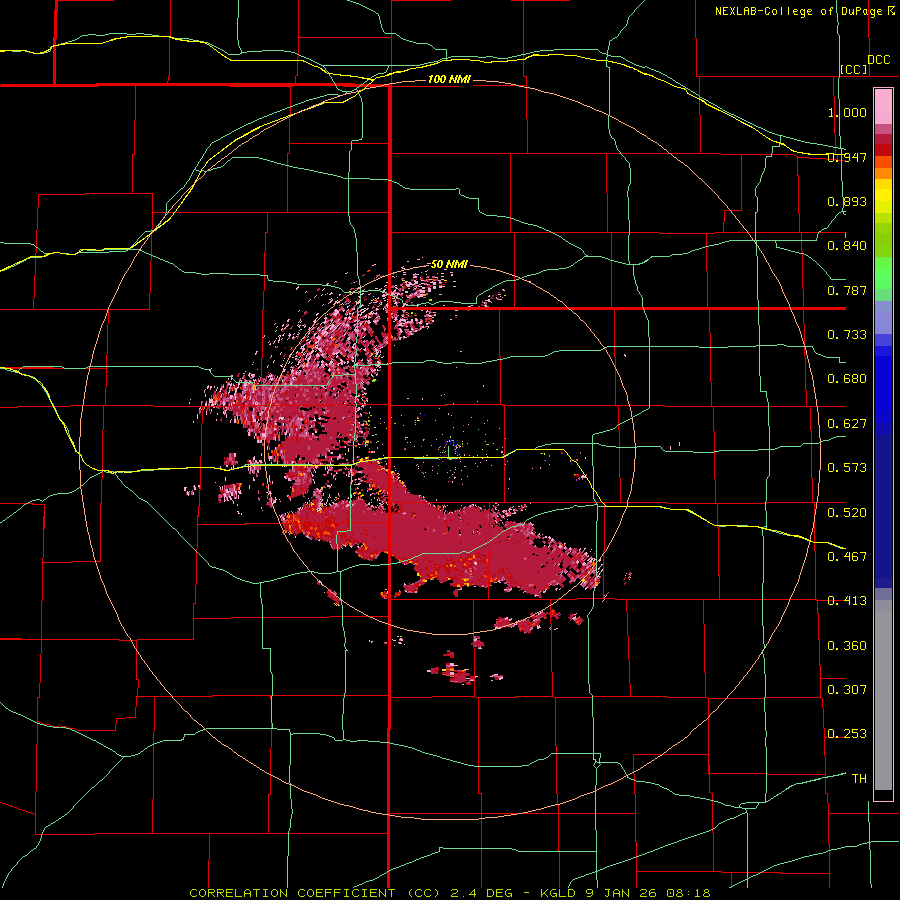The image size is (900, 900).
Task: Select the 0.520 scale value
Action: (x=847, y=513)
